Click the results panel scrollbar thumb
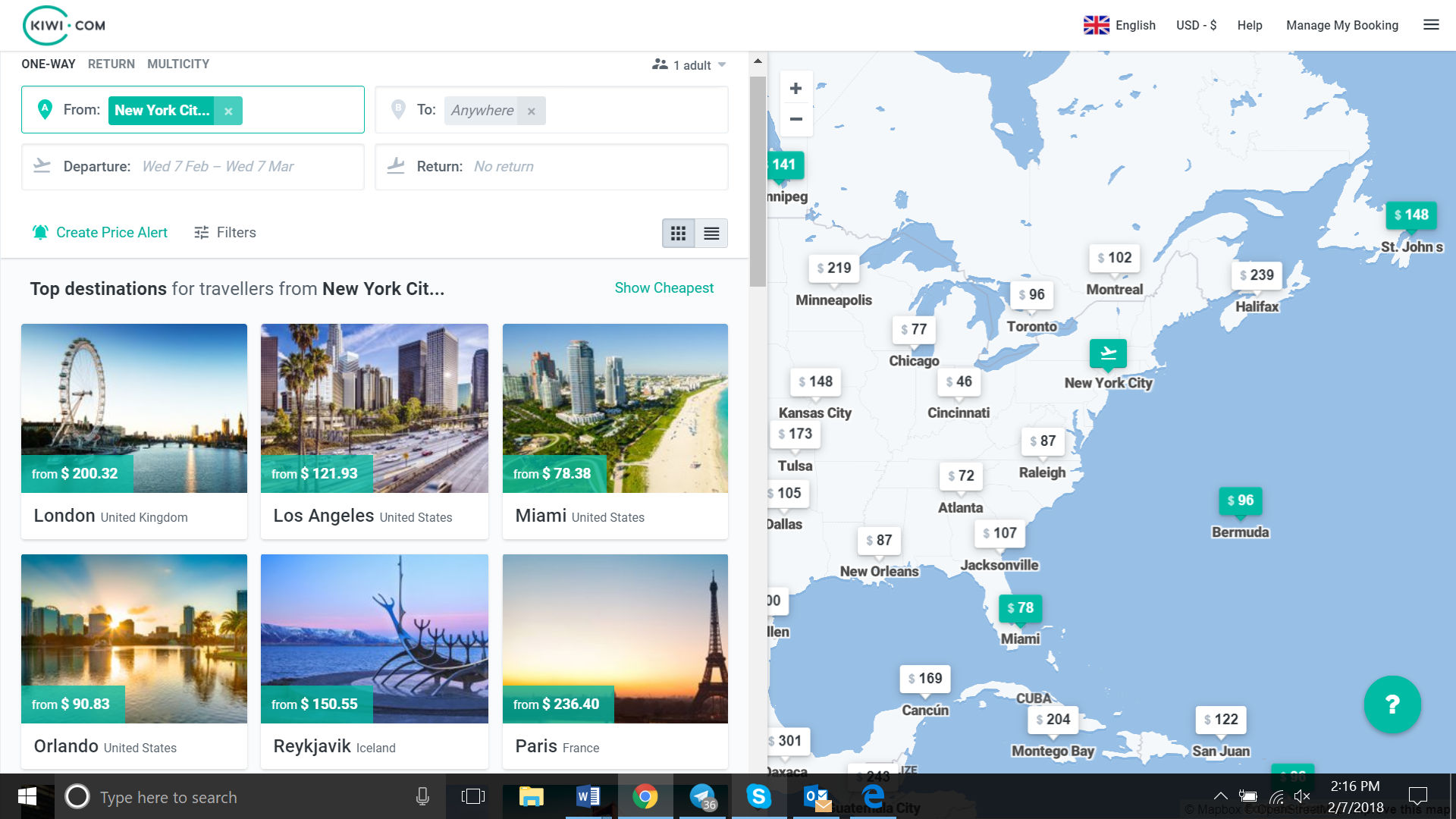The height and width of the screenshot is (819, 1456). point(758,180)
